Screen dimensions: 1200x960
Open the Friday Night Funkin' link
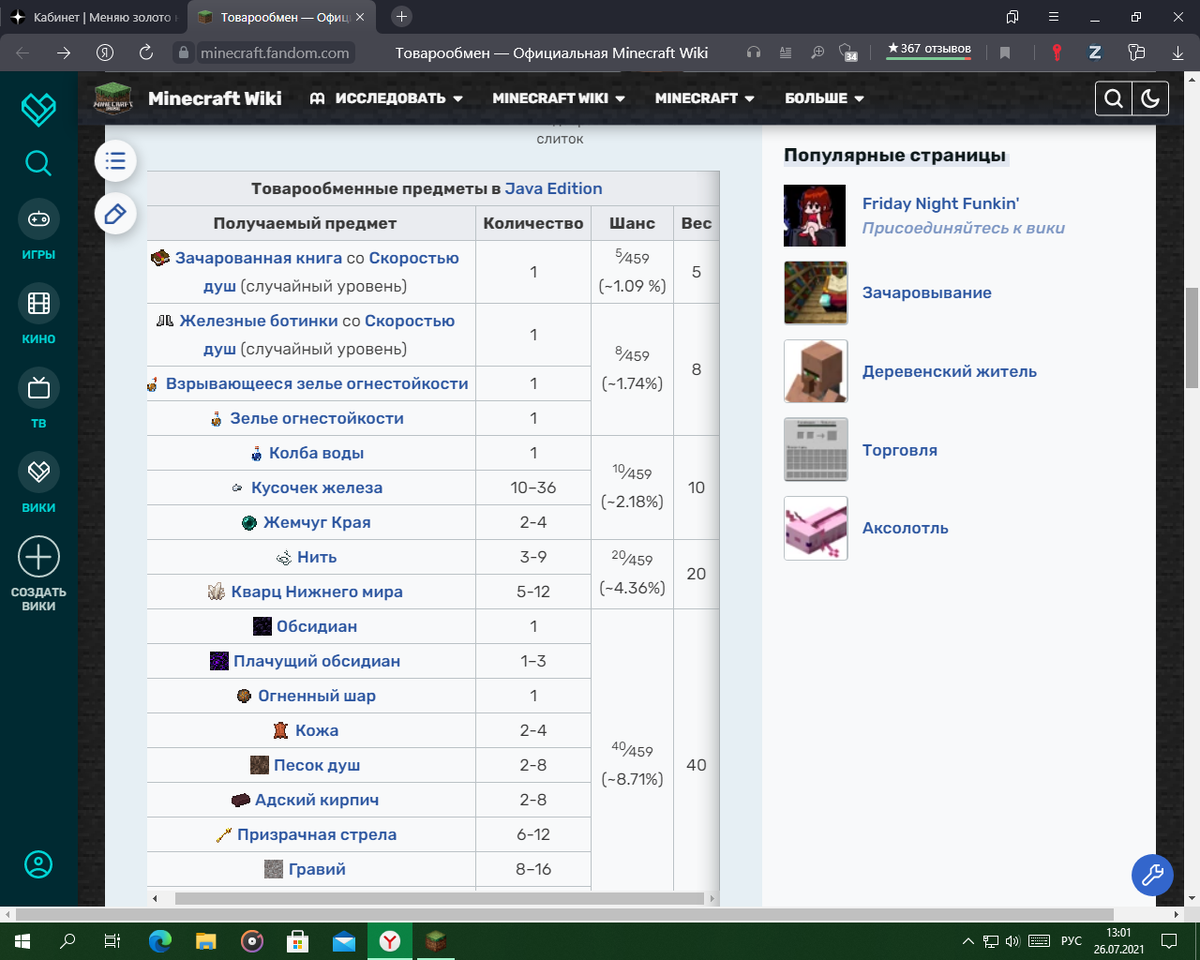940,203
